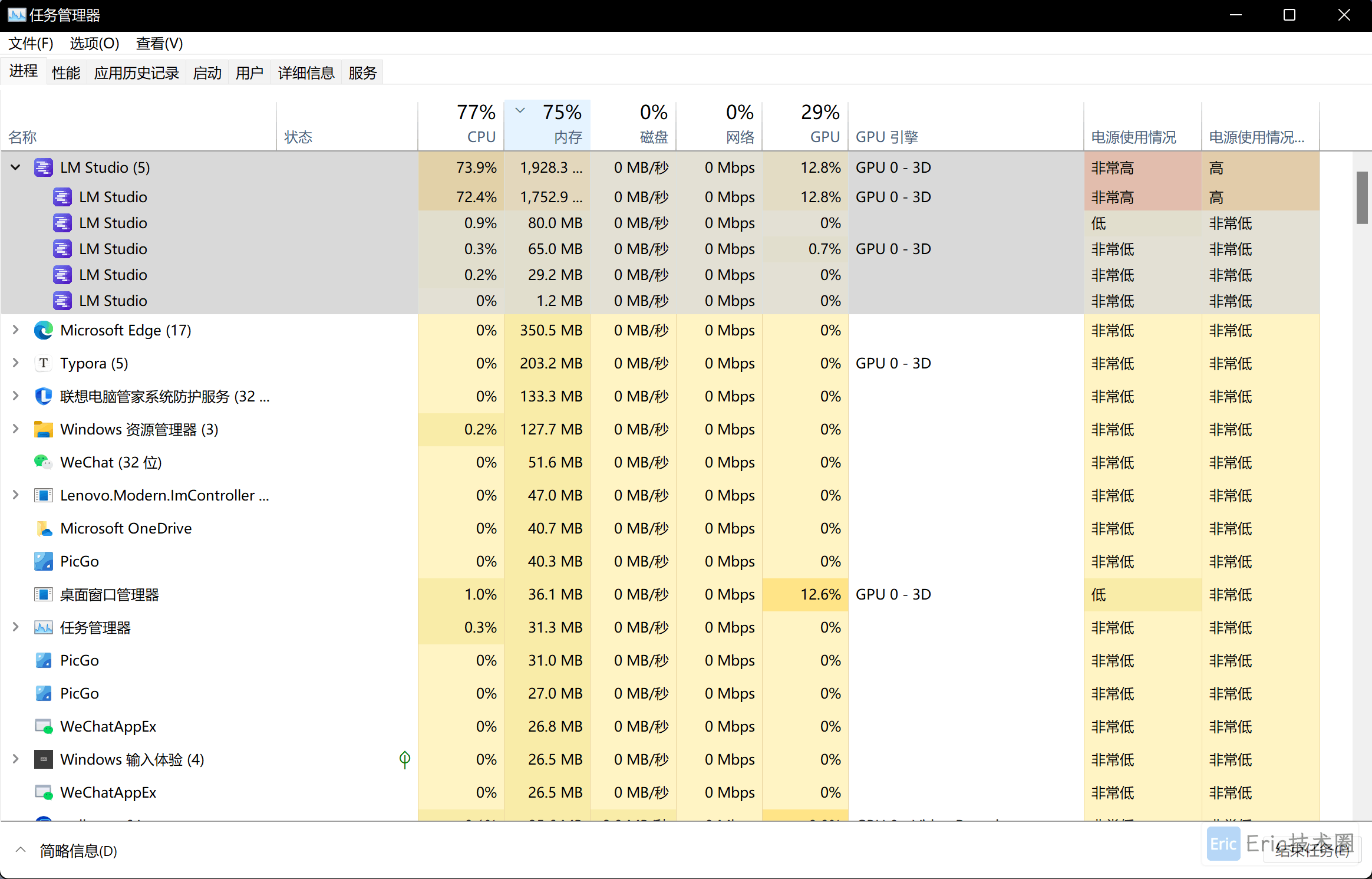The image size is (1372, 879).
Task: Click the LM Studio icon in the 29.2 MB row
Action: tap(62, 275)
